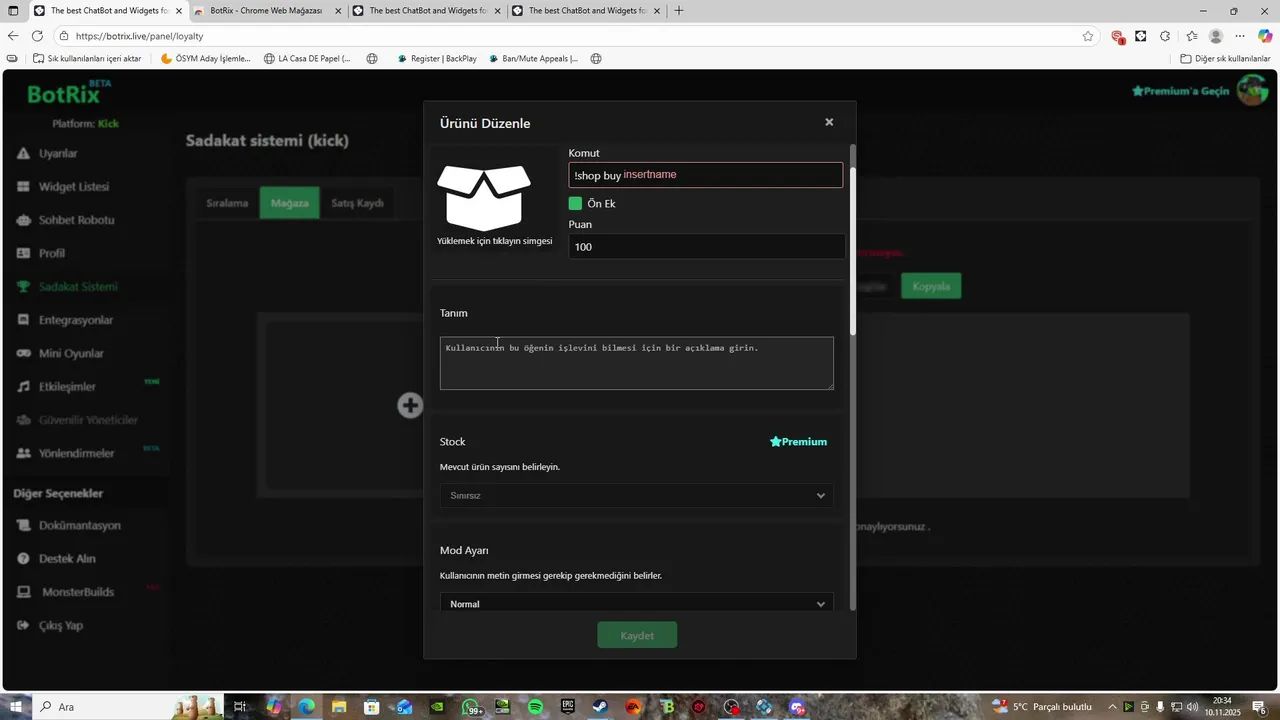Open the volume icon in system tray
Screen dimensions: 1280x720
tap(1192, 707)
